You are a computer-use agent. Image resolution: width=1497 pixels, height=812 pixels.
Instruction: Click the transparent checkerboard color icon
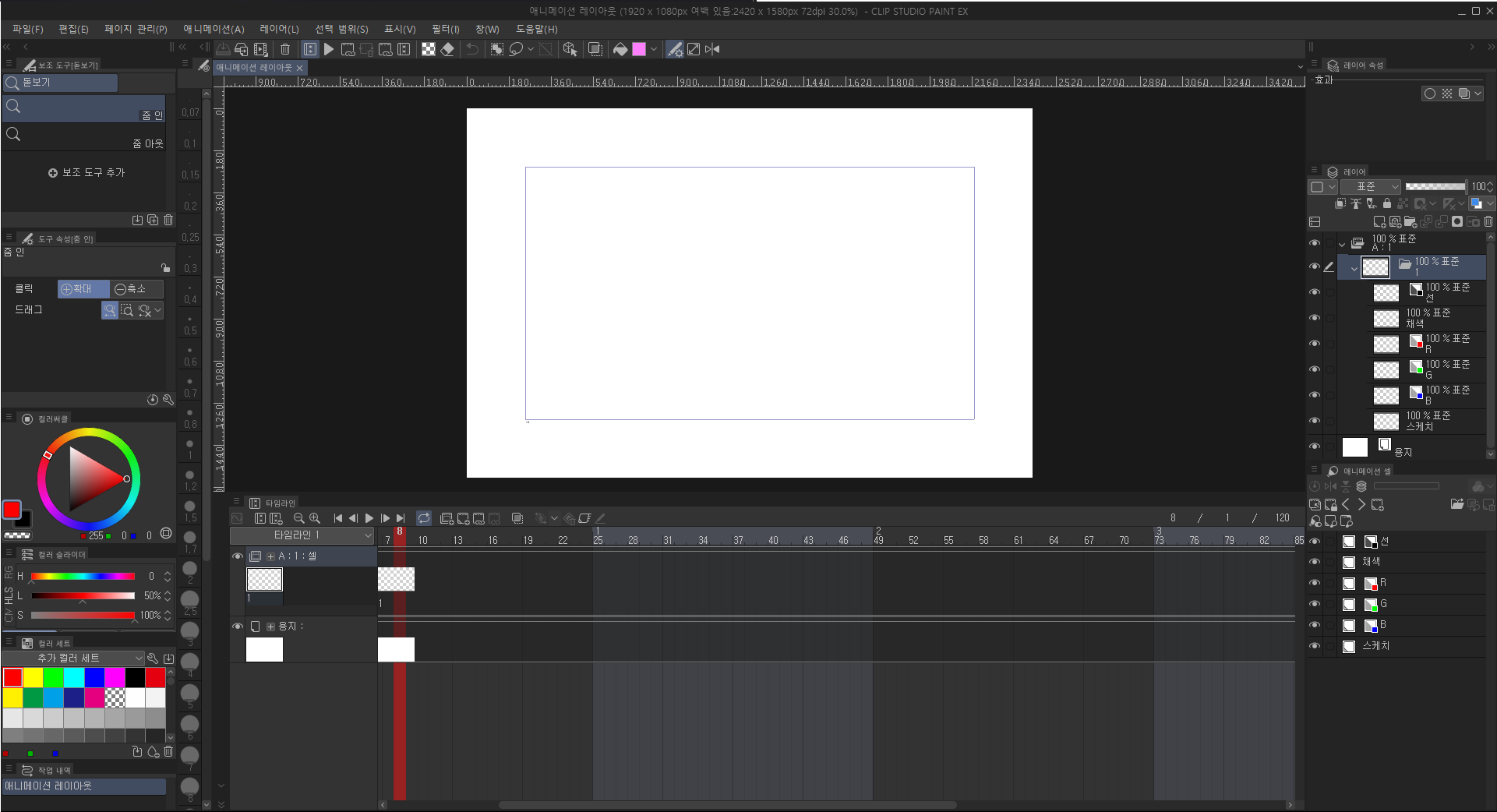tap(429, 49)
